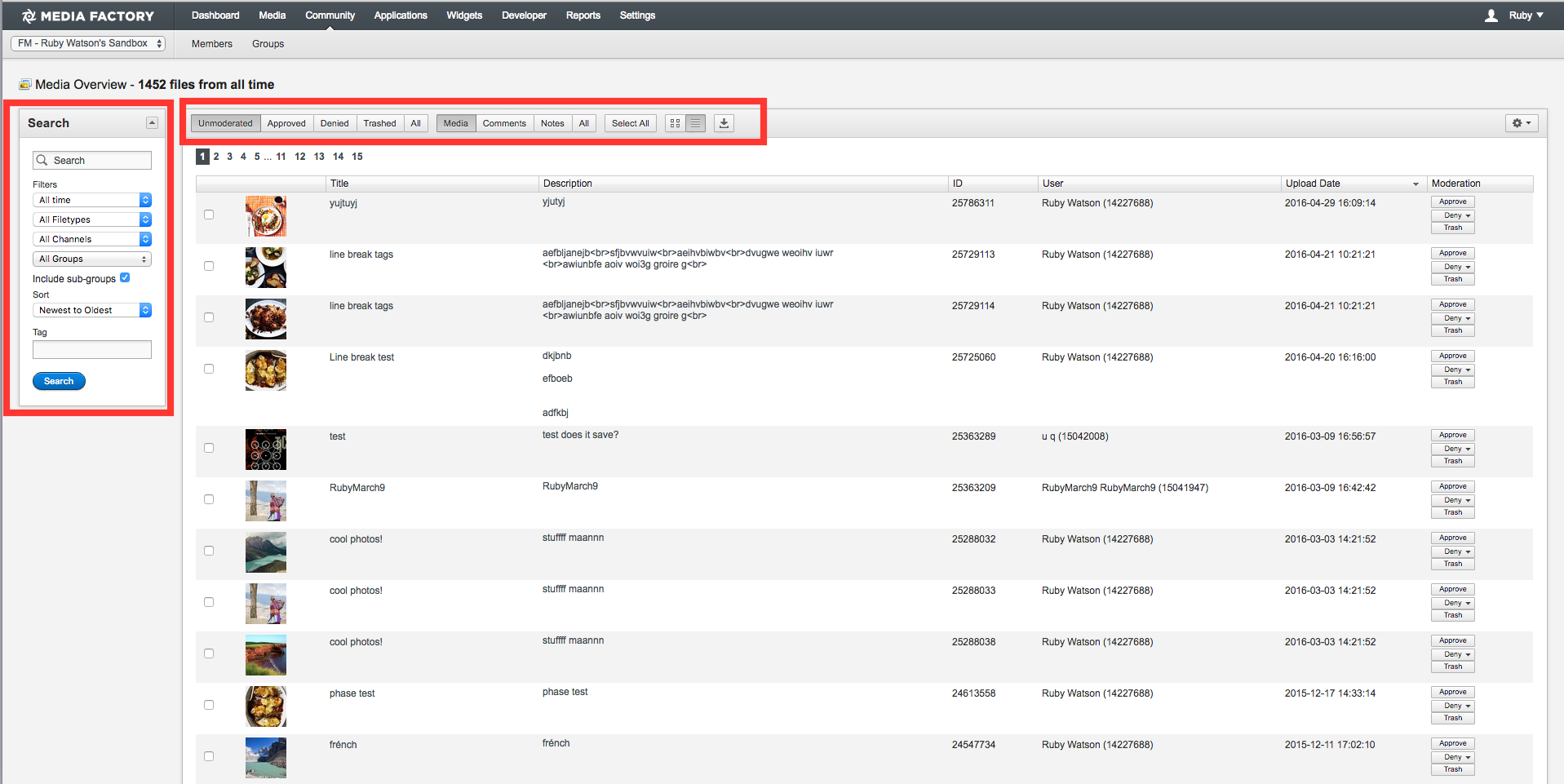The height and width of the screenshot is (784, 1564).
Task: Open the All Groups dropdown
Action: tap(92, 259)
